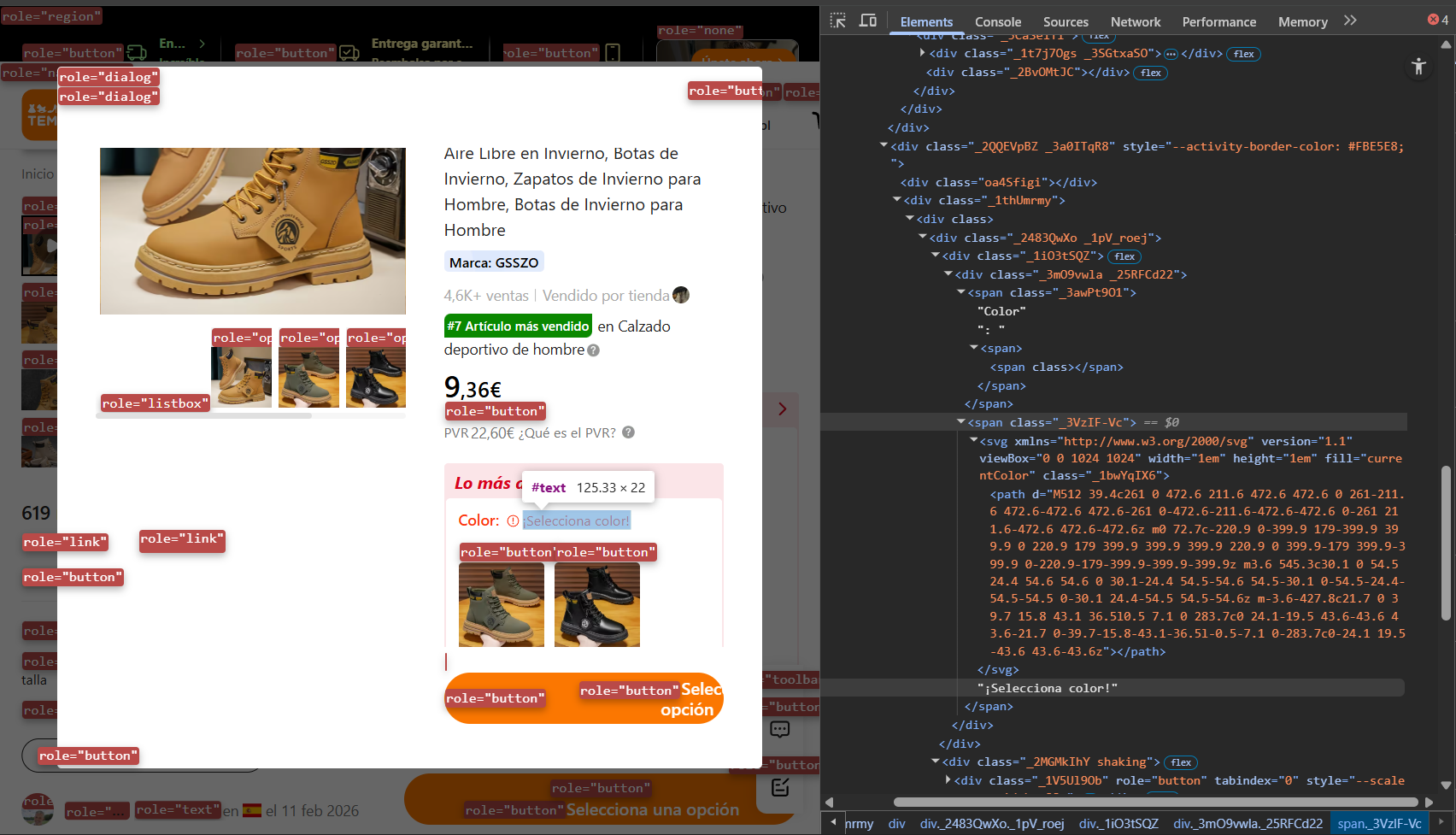Toggle the device toolbar icon

coord(868,21)
